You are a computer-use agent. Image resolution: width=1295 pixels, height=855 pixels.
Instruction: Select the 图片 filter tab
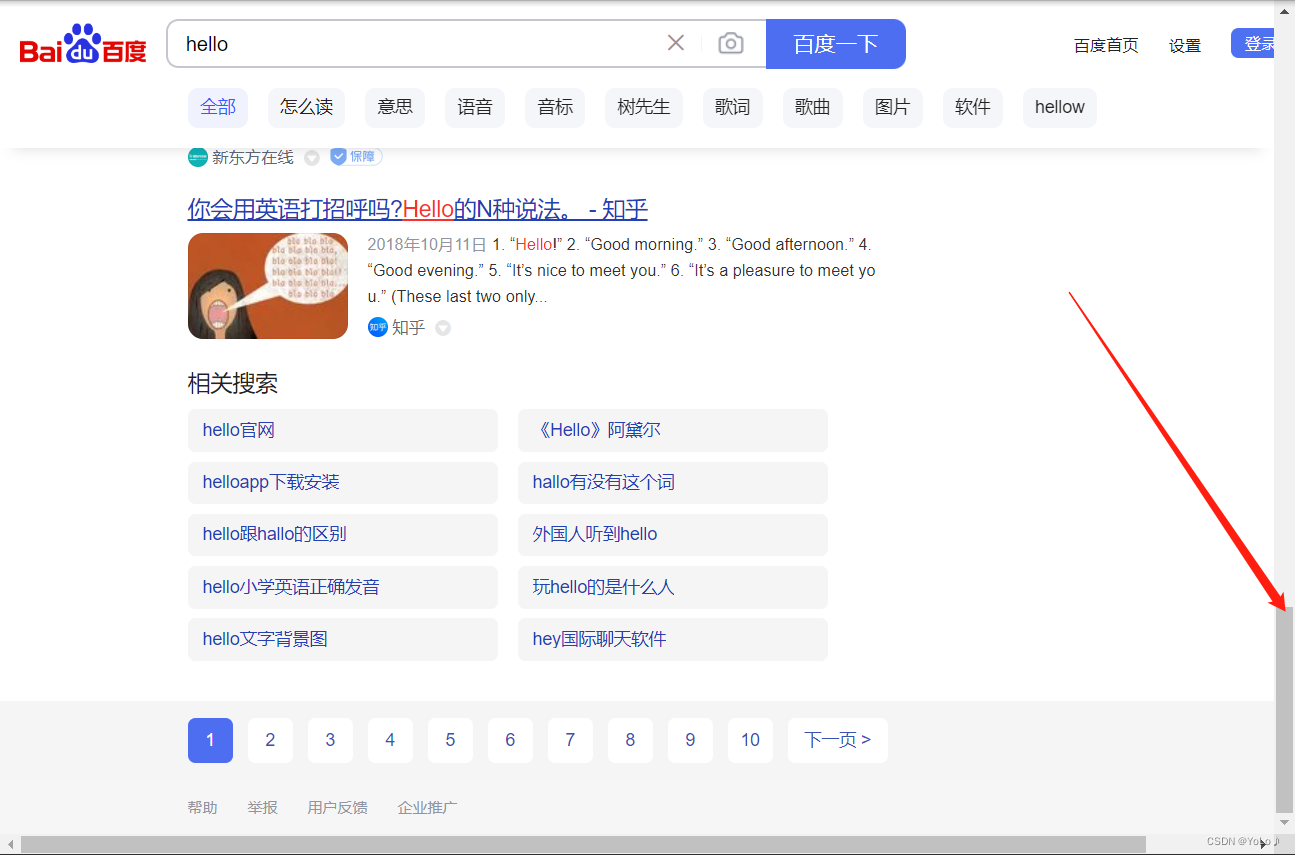coord(893,107)
